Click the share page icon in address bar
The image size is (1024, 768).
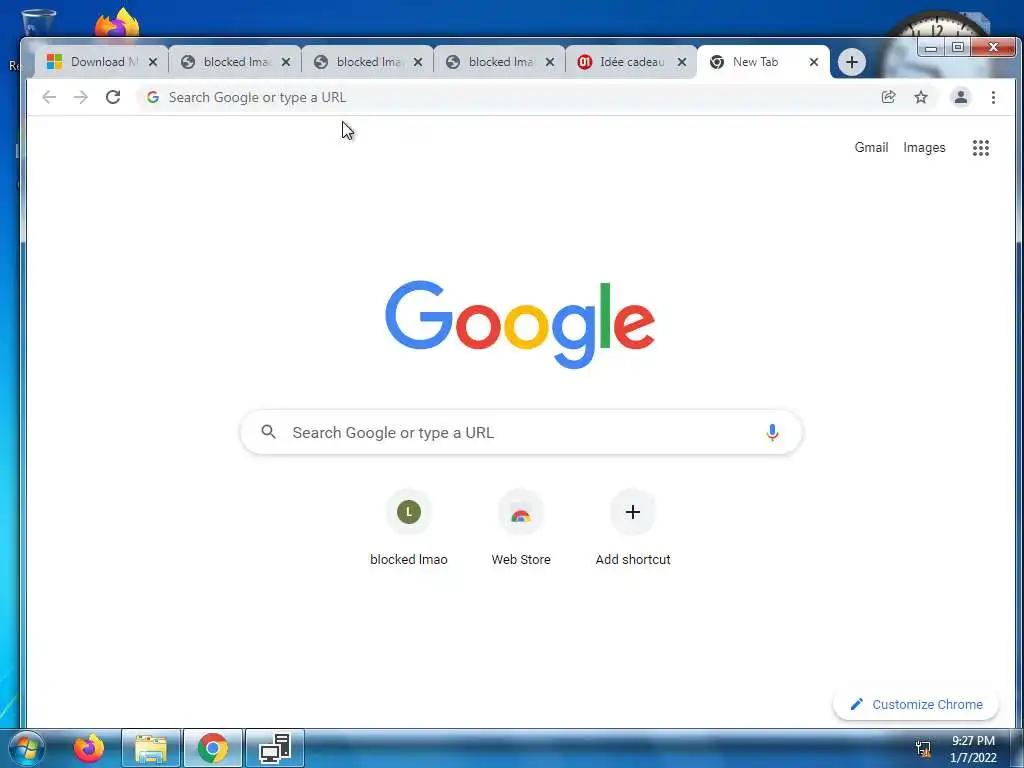[888, 97]
